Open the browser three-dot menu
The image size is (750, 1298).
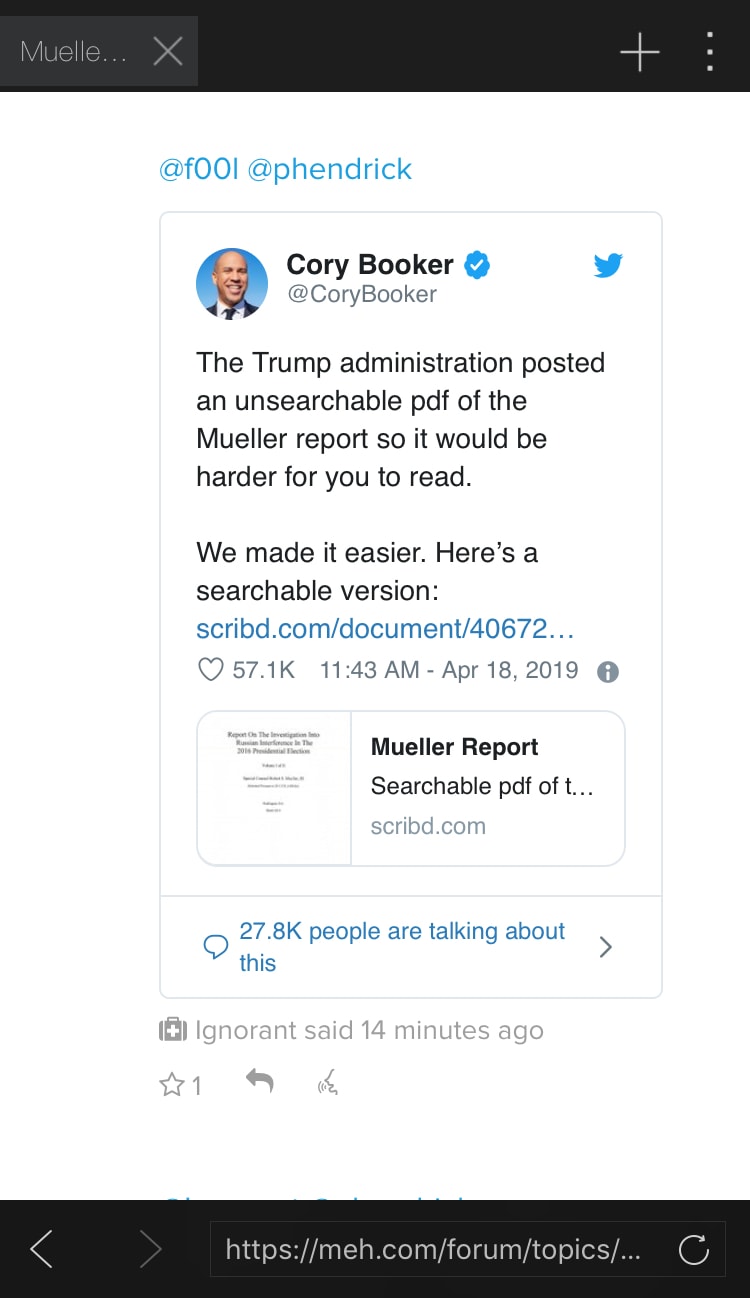[x=709, y=51]
